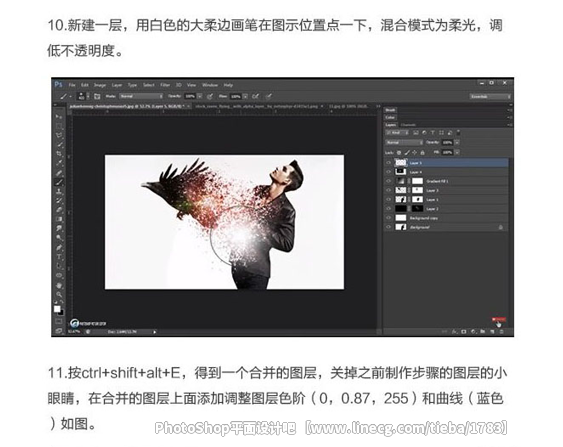Hide the top selected Layer 5
563x447 pixels.
[388, 163]
